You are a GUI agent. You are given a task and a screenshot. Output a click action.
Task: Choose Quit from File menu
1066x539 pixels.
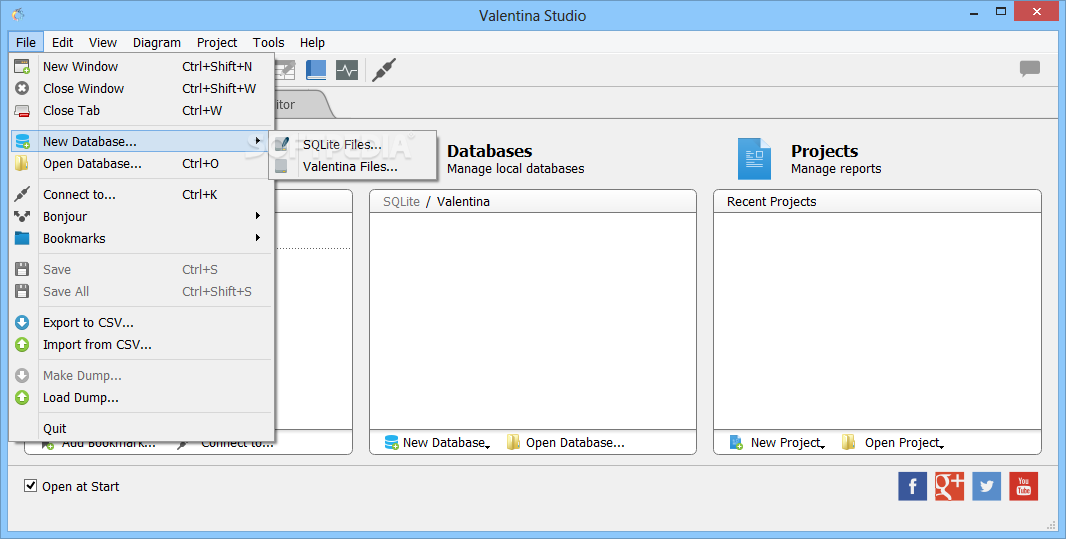point(142,429)
